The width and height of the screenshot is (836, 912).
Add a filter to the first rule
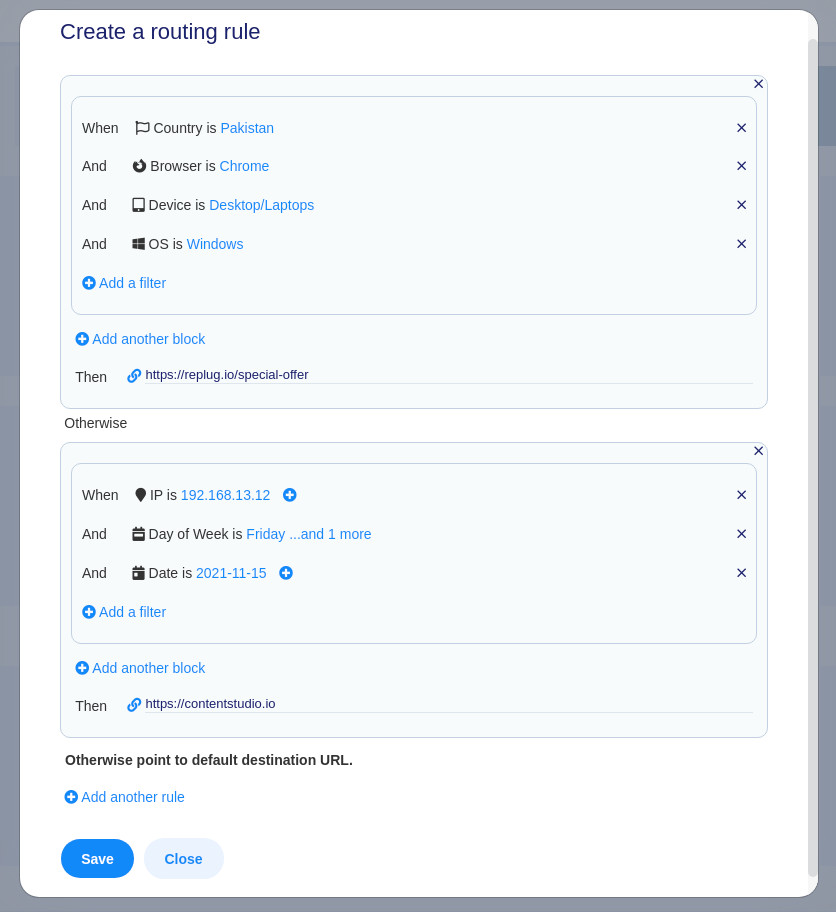124,283
